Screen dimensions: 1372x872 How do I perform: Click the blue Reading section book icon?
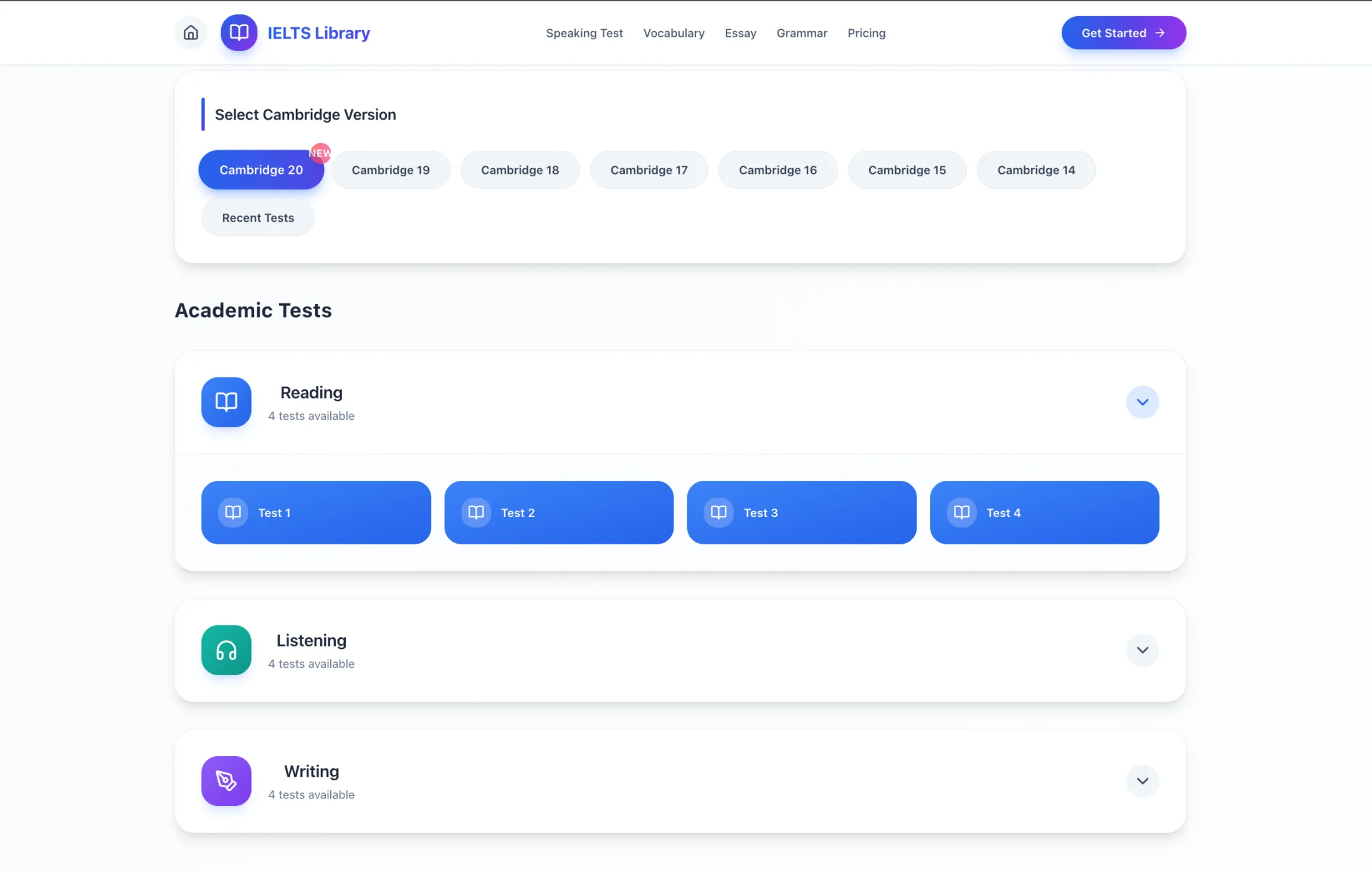226,402
